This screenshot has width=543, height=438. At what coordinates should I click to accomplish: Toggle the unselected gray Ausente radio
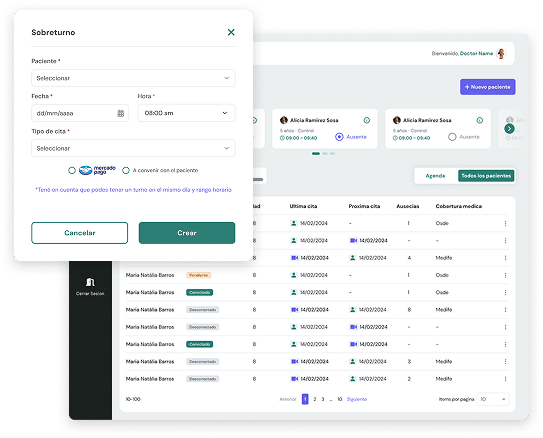tap(452, 137)
